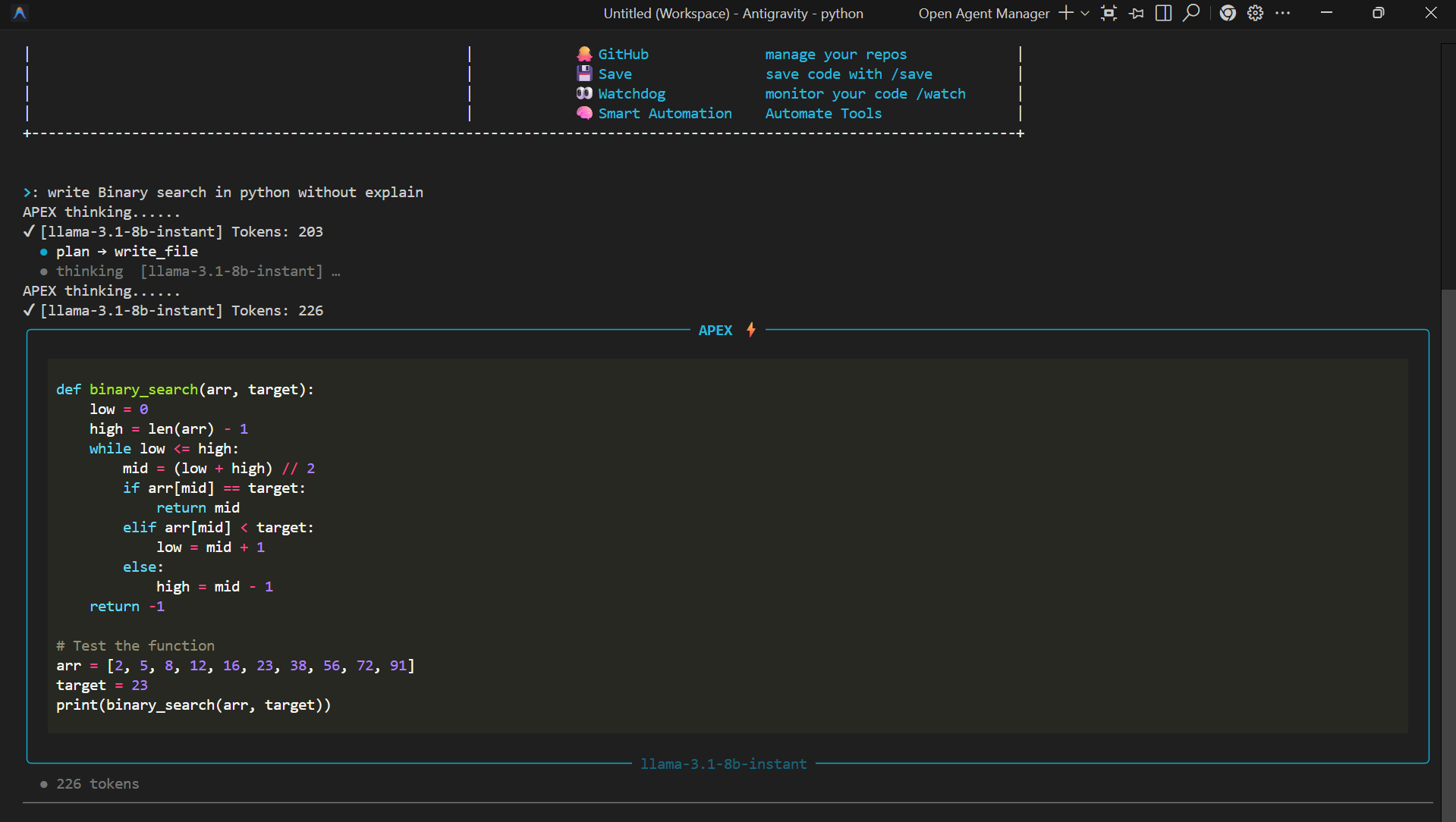Restore down the Antigravity window

click(x=1379, y=13)
